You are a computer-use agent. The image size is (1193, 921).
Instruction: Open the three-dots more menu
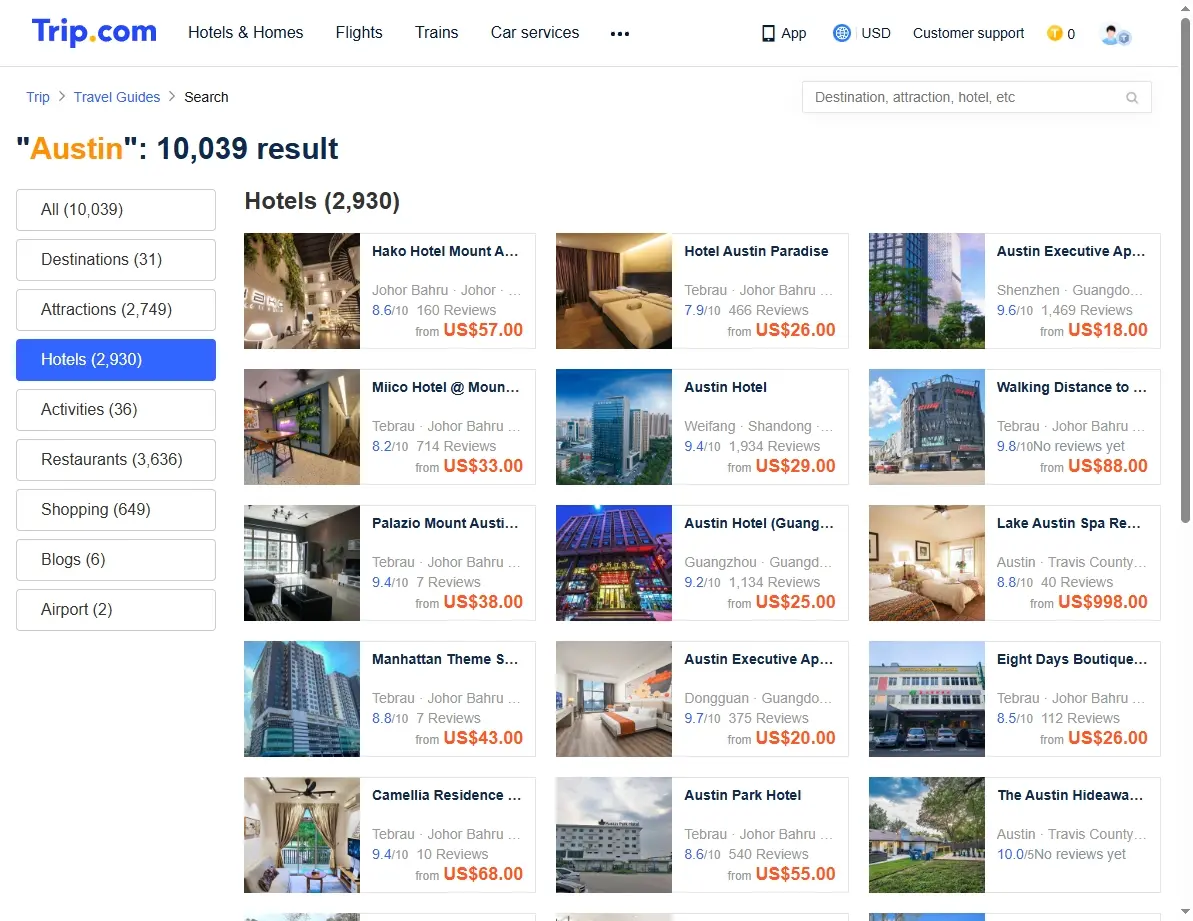[620, 34]
